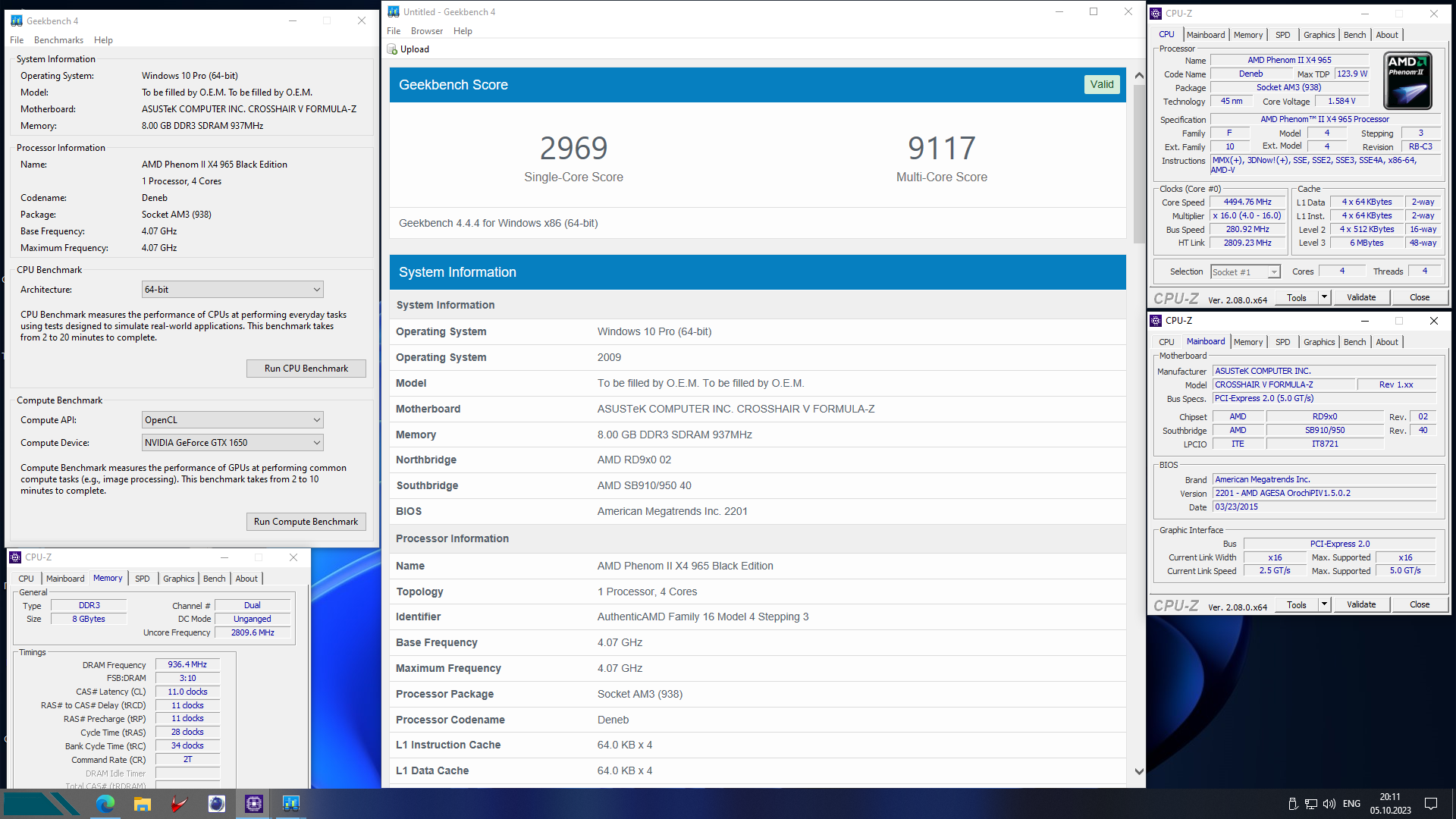Image resolution: width=1456 pixels, height=819 pixels.
Task: Open File Explorer from the taskbar
Action: point(143,804)
